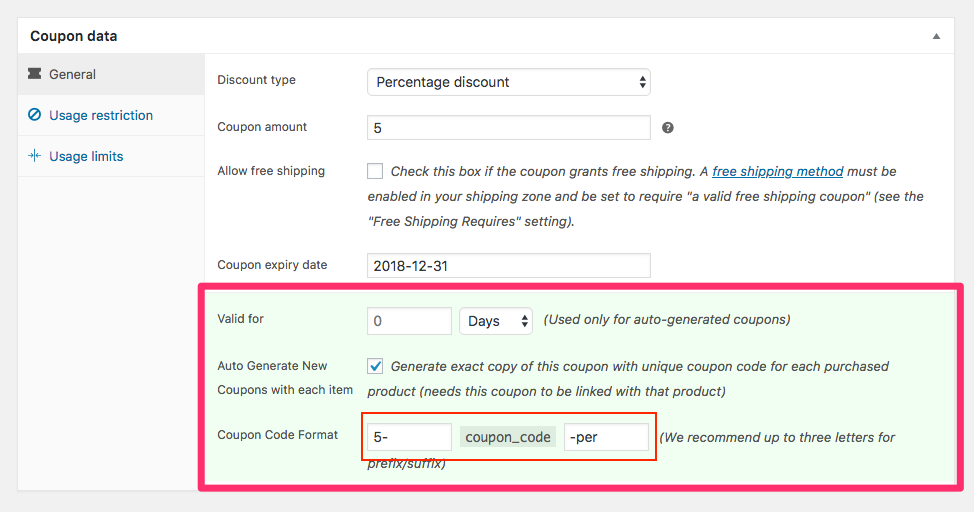Enable the Allow free shipping checkbox
Screen dimensions: 974x512
tap(375, 171)
